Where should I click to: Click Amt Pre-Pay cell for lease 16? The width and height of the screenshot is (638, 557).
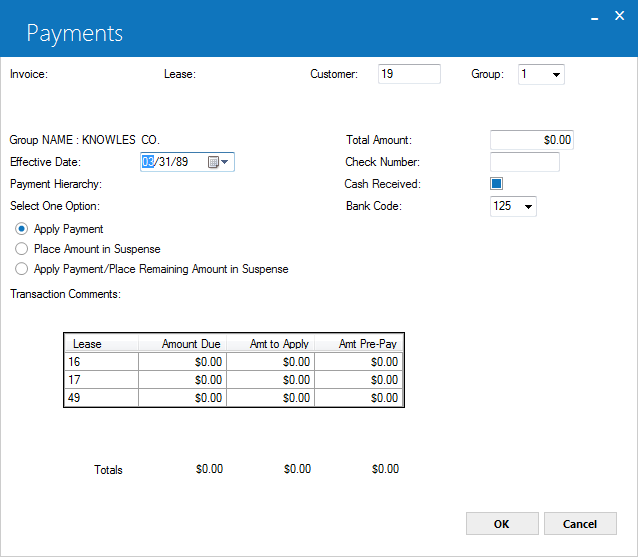358,362
